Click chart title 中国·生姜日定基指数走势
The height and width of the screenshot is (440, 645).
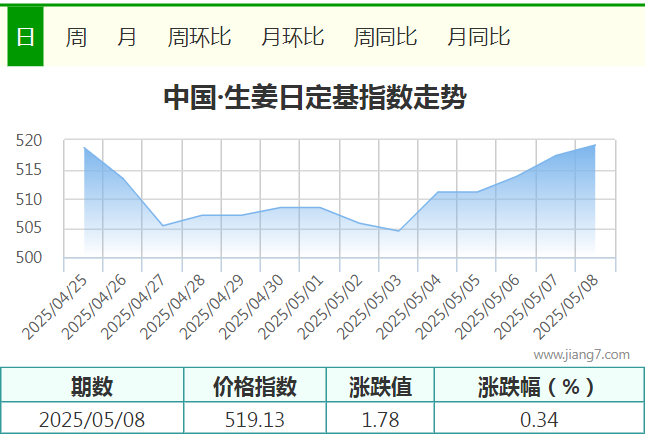[315, 98]
